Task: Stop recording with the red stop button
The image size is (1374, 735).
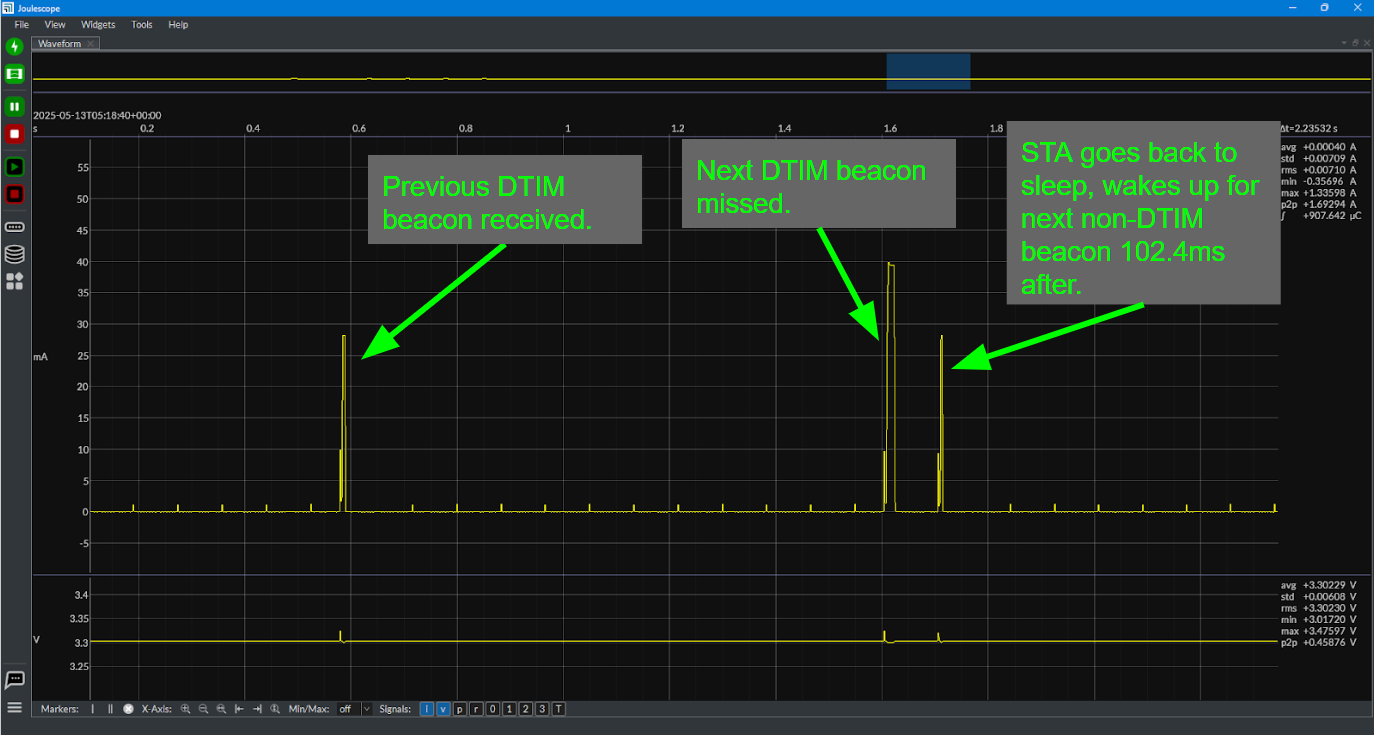Action: (14, 134)
